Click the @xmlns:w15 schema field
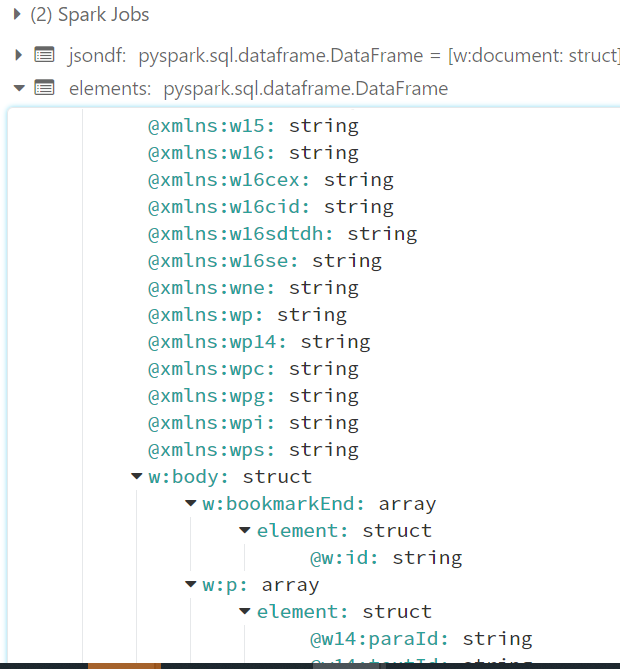This screenshot has height=669, width=620. point(253,126)
